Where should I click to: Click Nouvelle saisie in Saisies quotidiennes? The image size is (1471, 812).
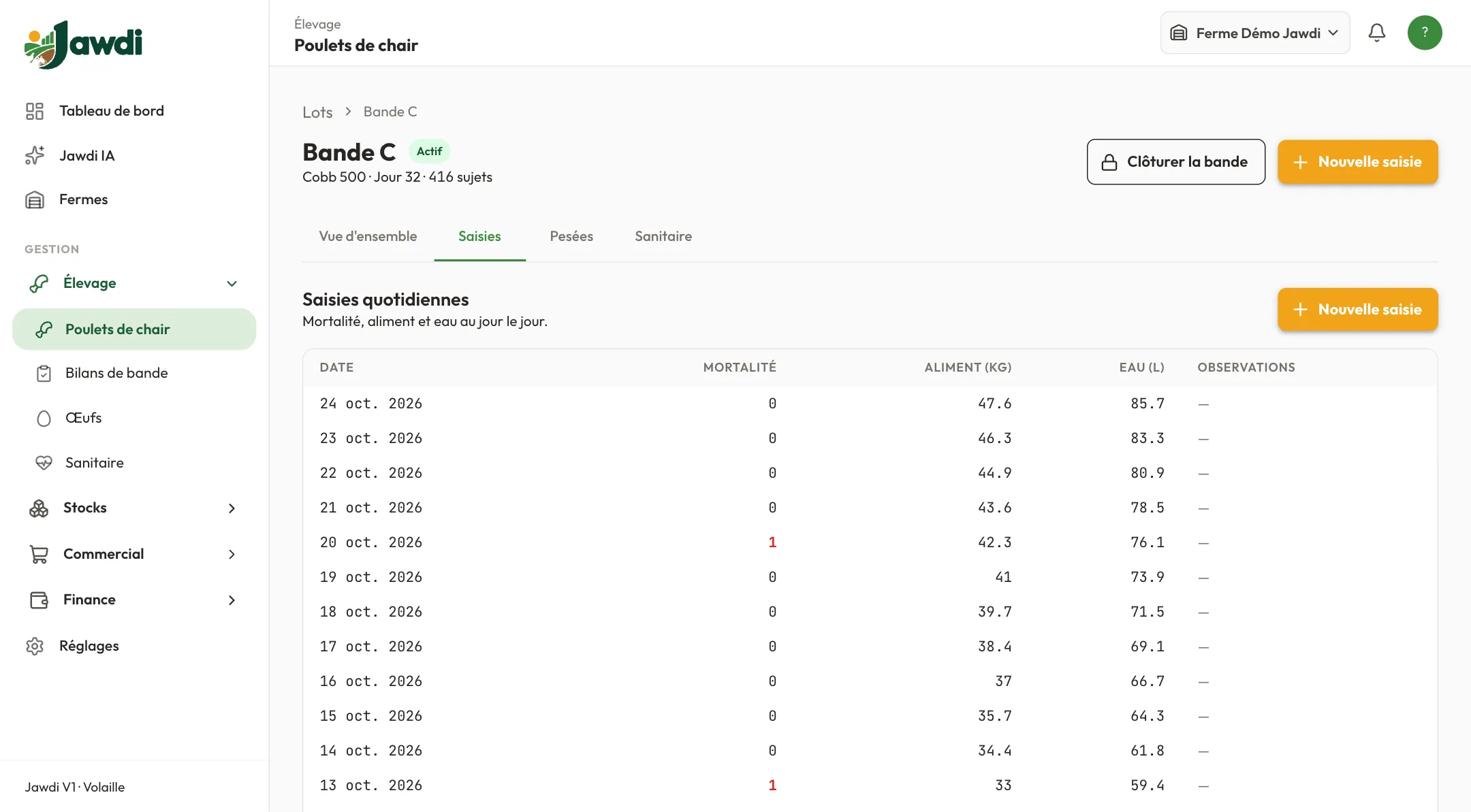click(1358, 310)
